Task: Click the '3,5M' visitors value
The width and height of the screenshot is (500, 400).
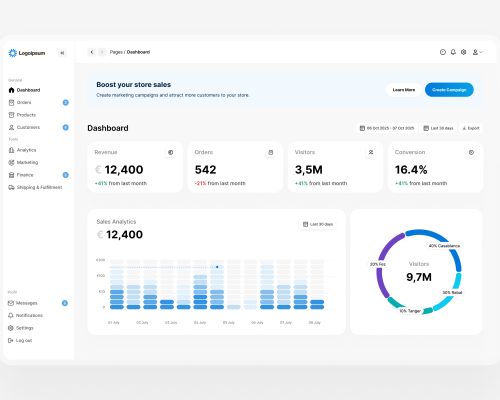Action: (309, 170)
